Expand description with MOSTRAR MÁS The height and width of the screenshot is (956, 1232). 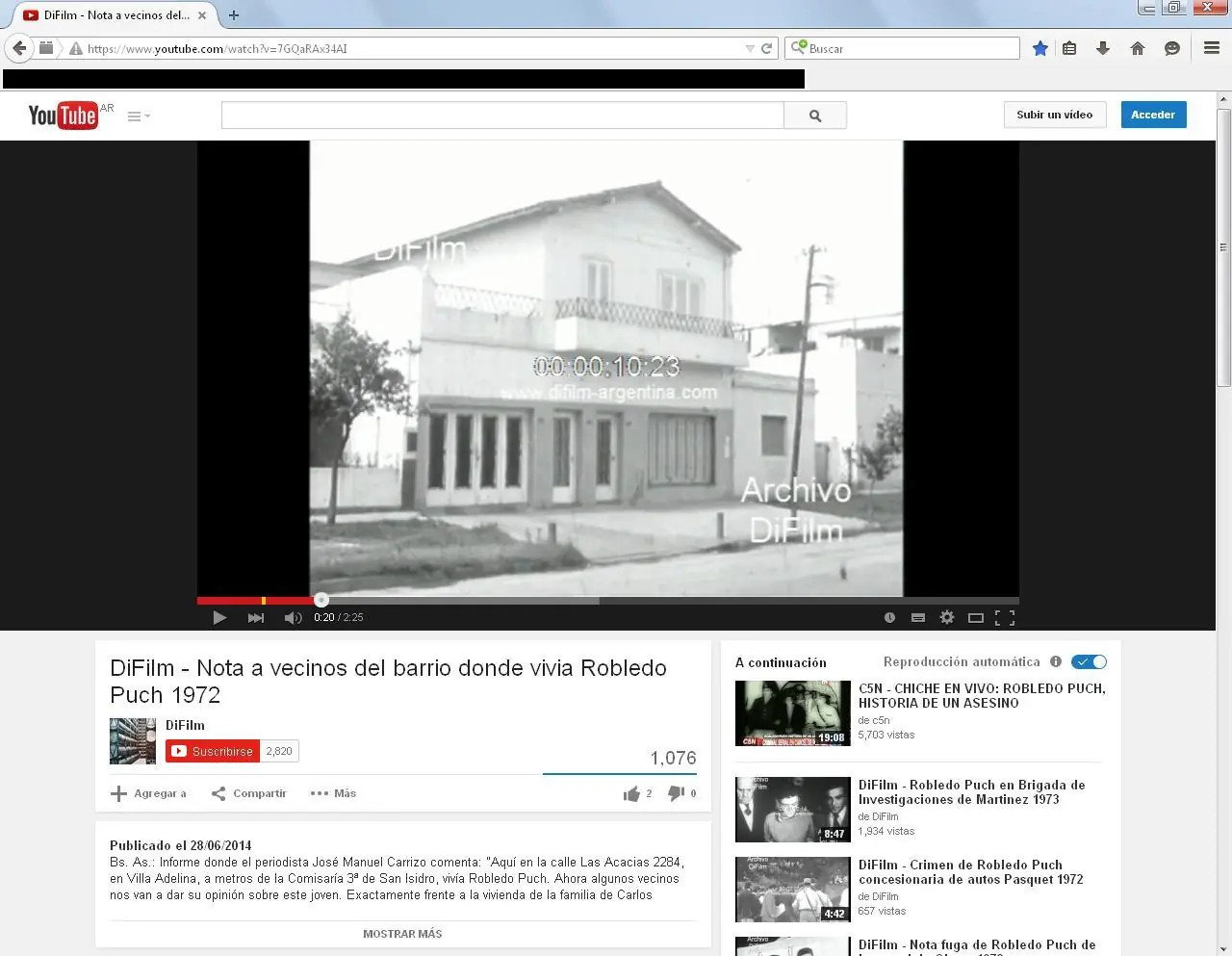pos(402,934)
